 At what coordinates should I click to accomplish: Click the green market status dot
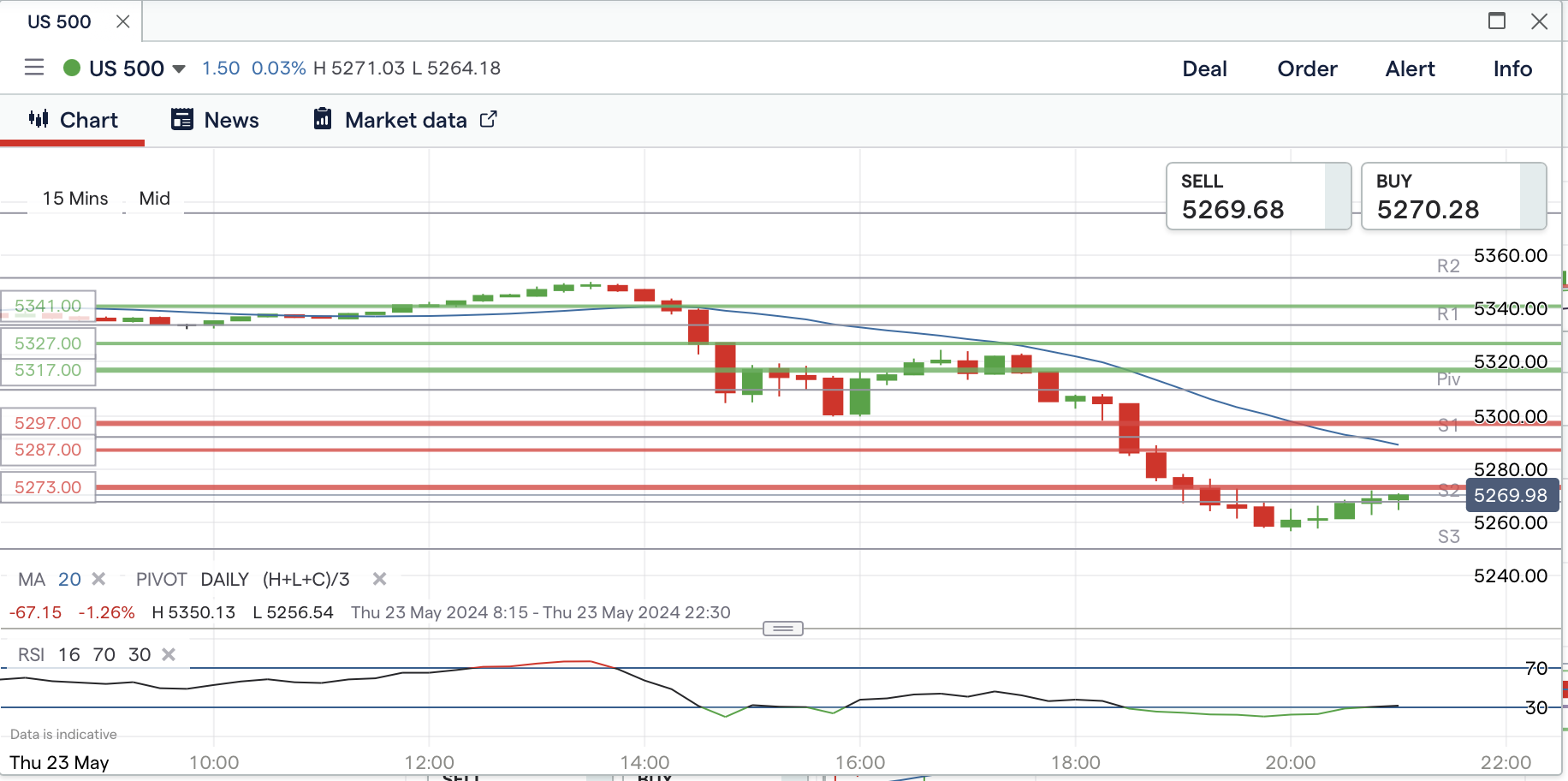coord(72,68)
